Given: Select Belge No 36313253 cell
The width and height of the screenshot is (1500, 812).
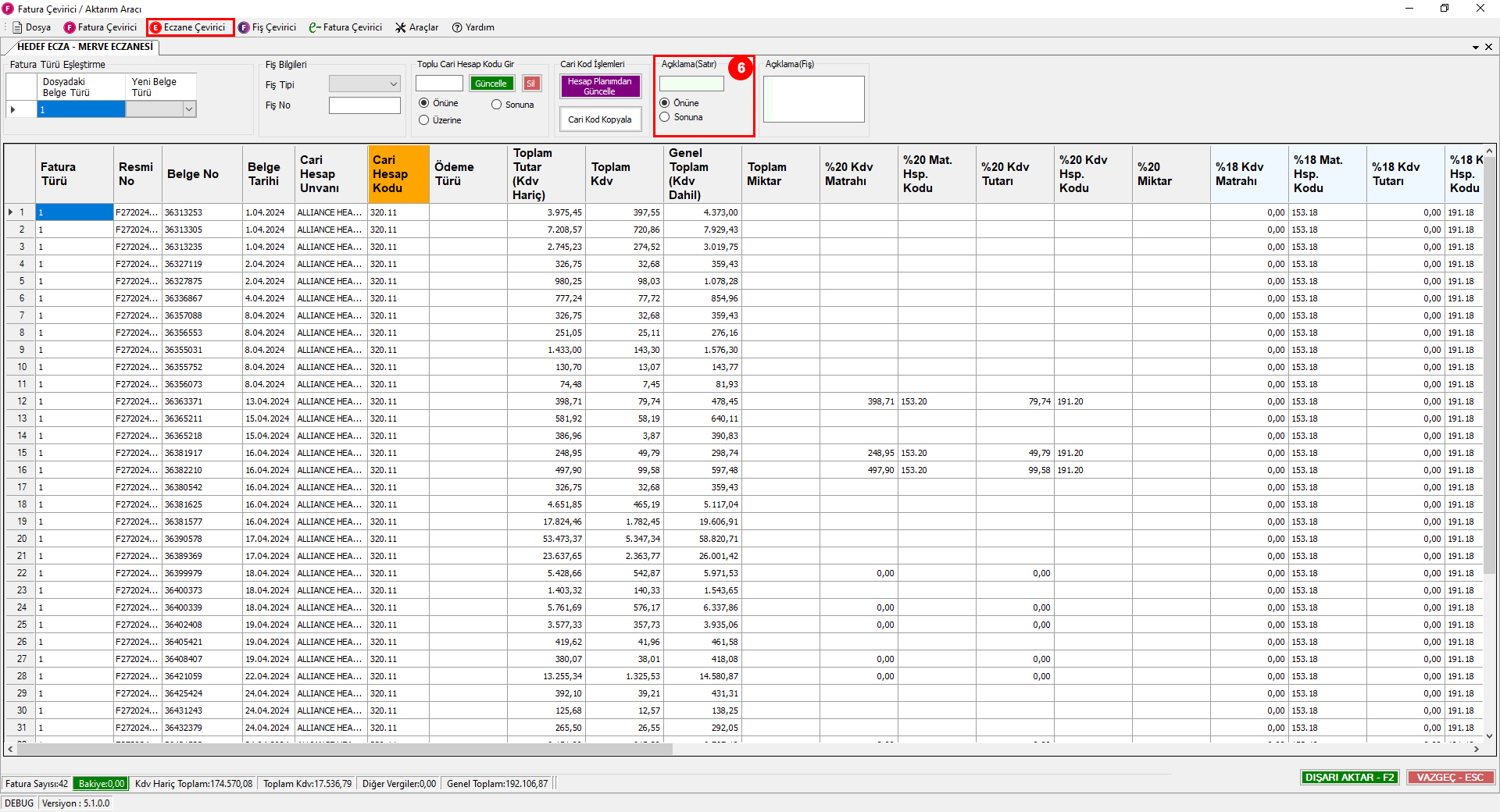Looking at the screenshot, I should (202, 212).
